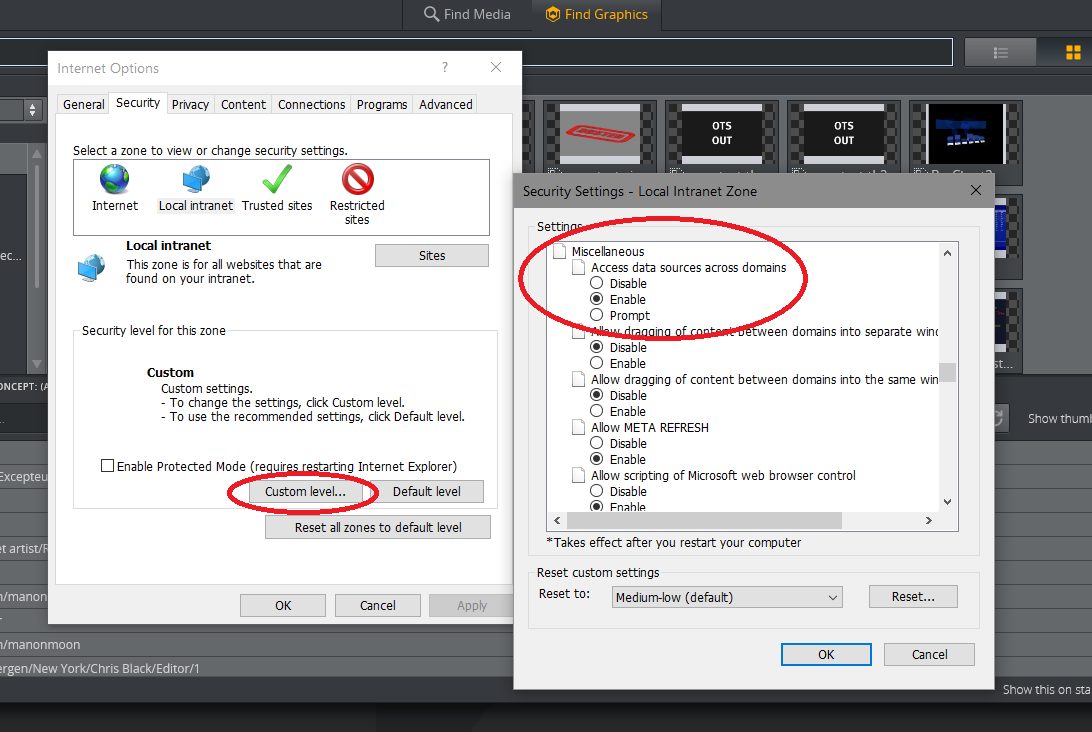Click OK in Internet Options
Image resolution: width=1092 pixels, height=732 pixels.
pos(283,605)
